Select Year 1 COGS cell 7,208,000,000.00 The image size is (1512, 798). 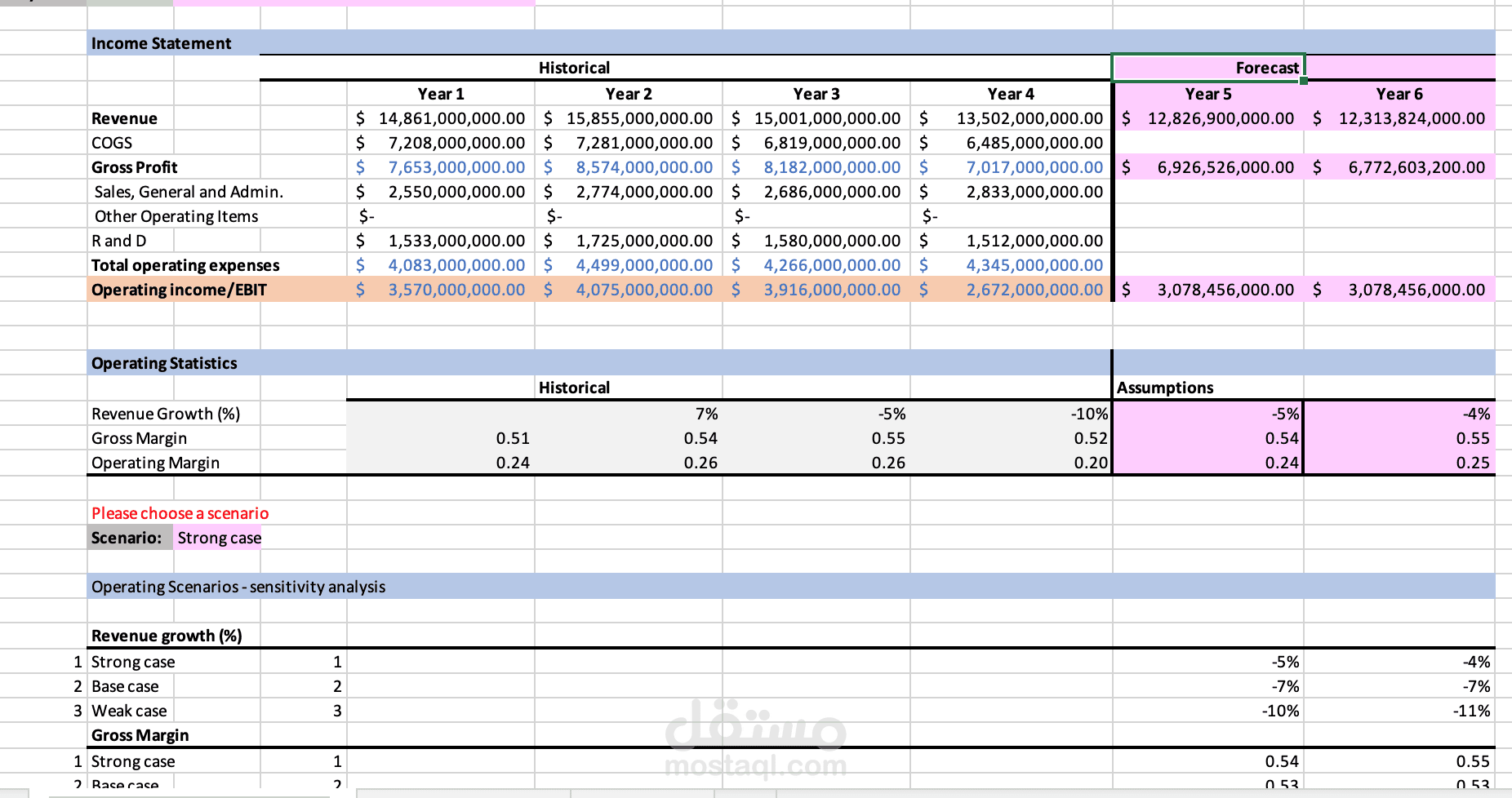(x=441, y=143)
